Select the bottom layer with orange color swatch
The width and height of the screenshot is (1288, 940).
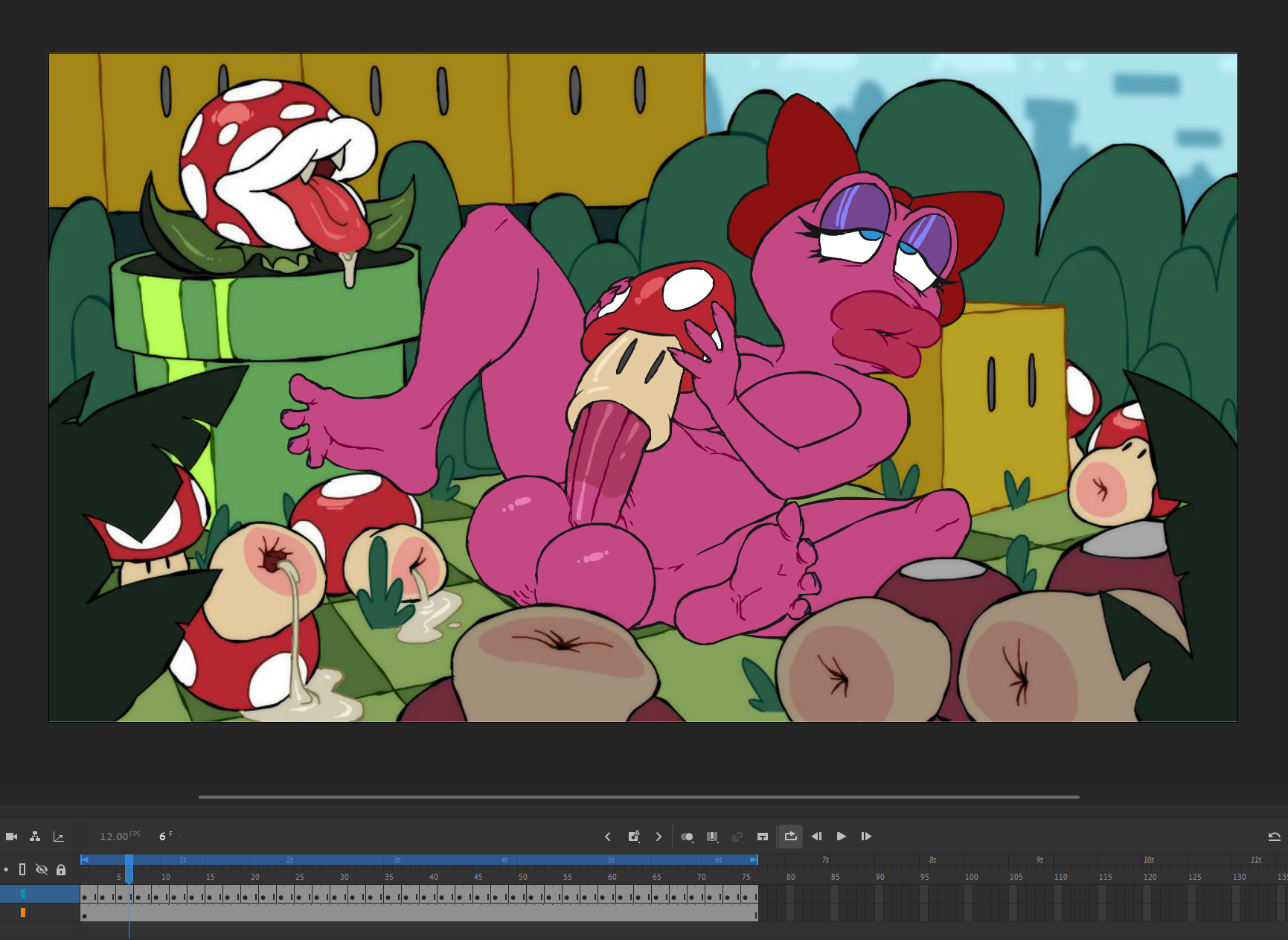(40, 912)
